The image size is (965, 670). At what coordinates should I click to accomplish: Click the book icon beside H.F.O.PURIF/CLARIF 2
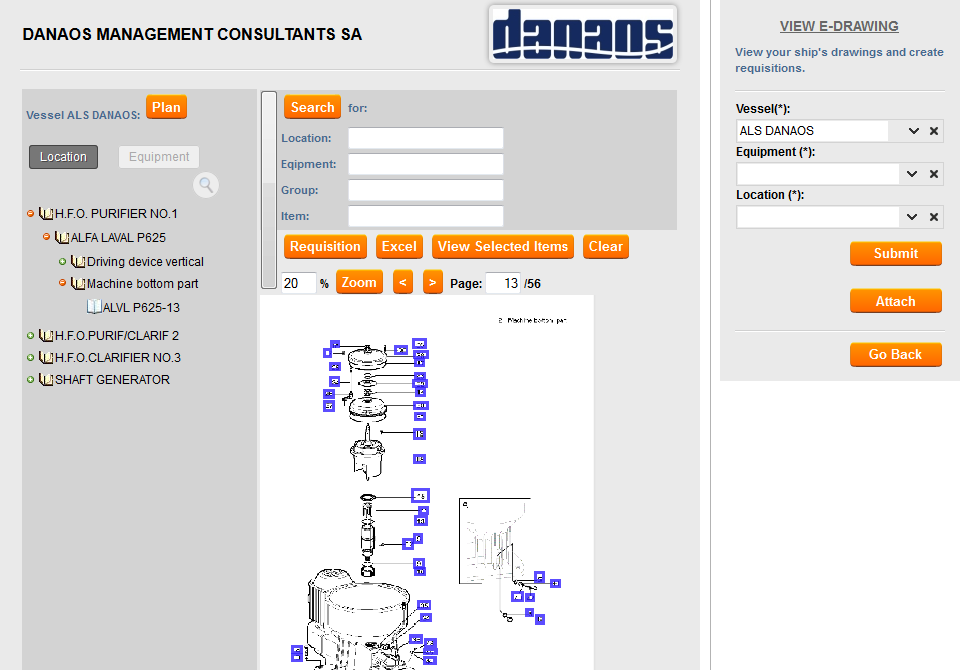tap(46, 335)
